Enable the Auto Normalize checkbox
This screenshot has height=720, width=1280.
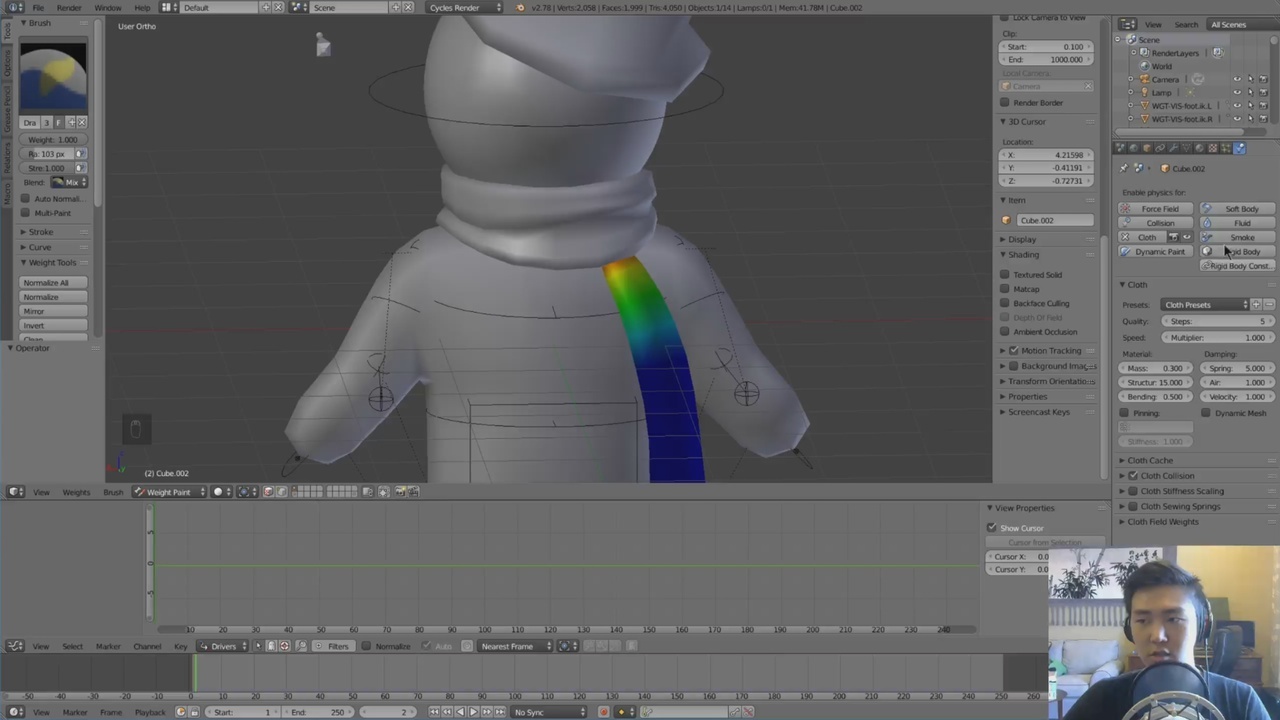click(x=26, y=198)
